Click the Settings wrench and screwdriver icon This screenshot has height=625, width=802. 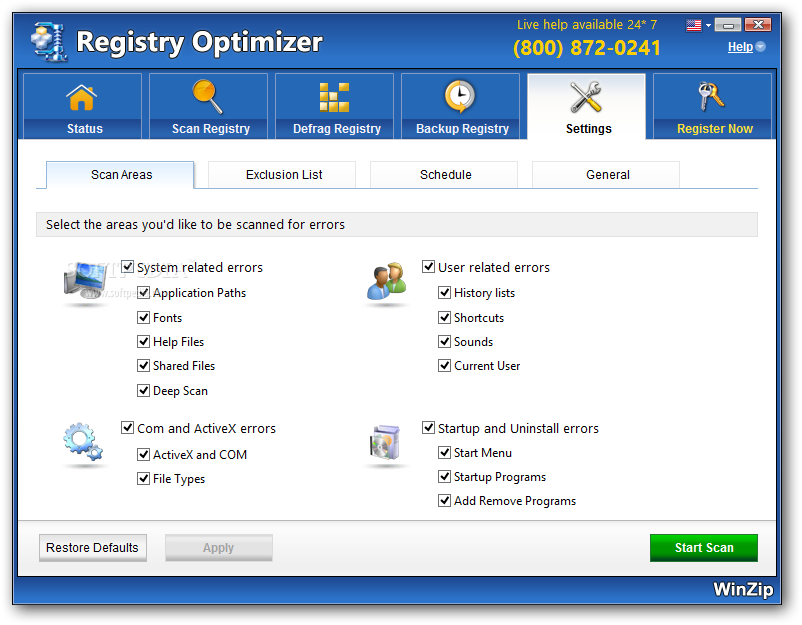[586, 97]
